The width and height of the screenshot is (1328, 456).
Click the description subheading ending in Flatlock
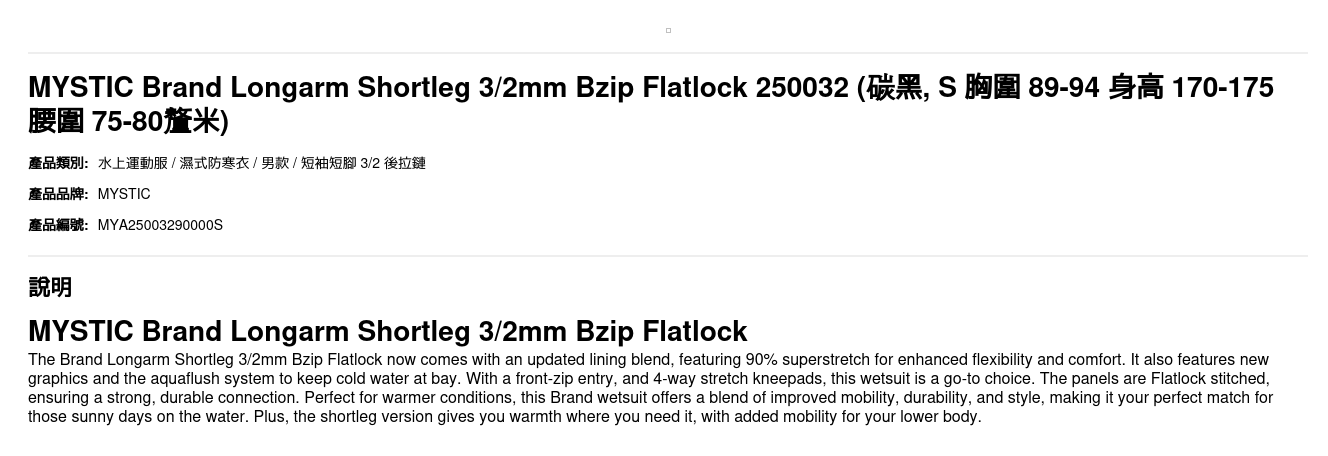click(387, 331)
